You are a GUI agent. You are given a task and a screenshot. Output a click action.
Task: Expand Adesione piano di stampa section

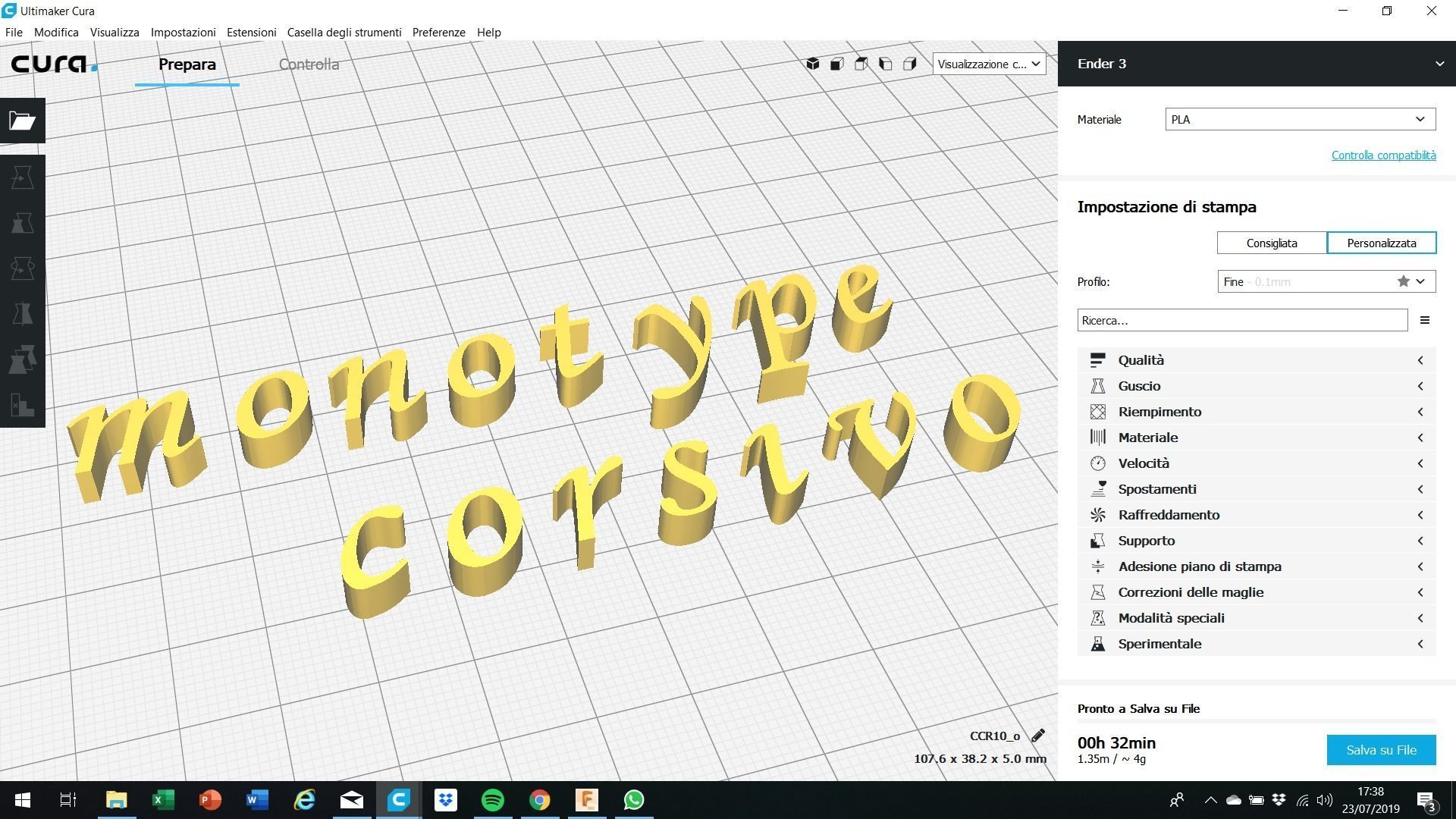1257,566
